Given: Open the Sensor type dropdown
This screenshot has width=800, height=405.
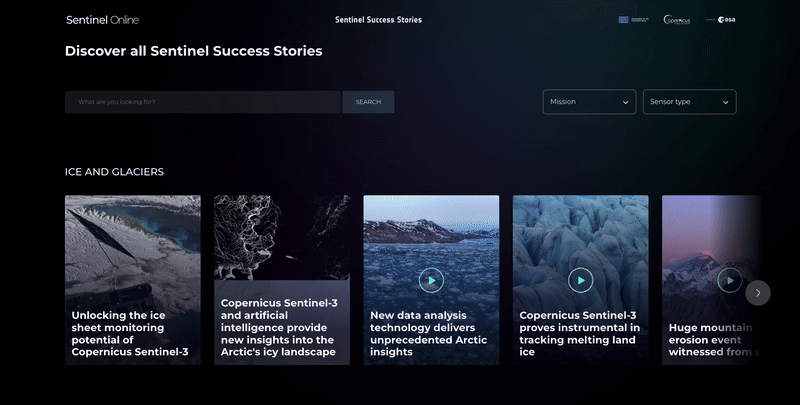Looking at the screenshot, I should coord(689,102).
